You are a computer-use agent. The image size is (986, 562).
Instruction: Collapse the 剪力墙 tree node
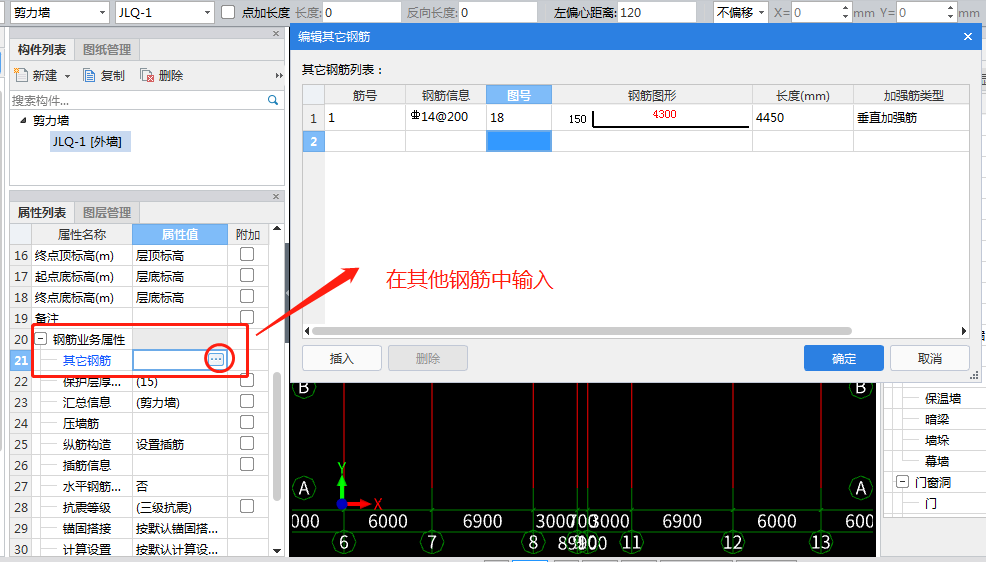pyautogui.click(x=23, y=120)
